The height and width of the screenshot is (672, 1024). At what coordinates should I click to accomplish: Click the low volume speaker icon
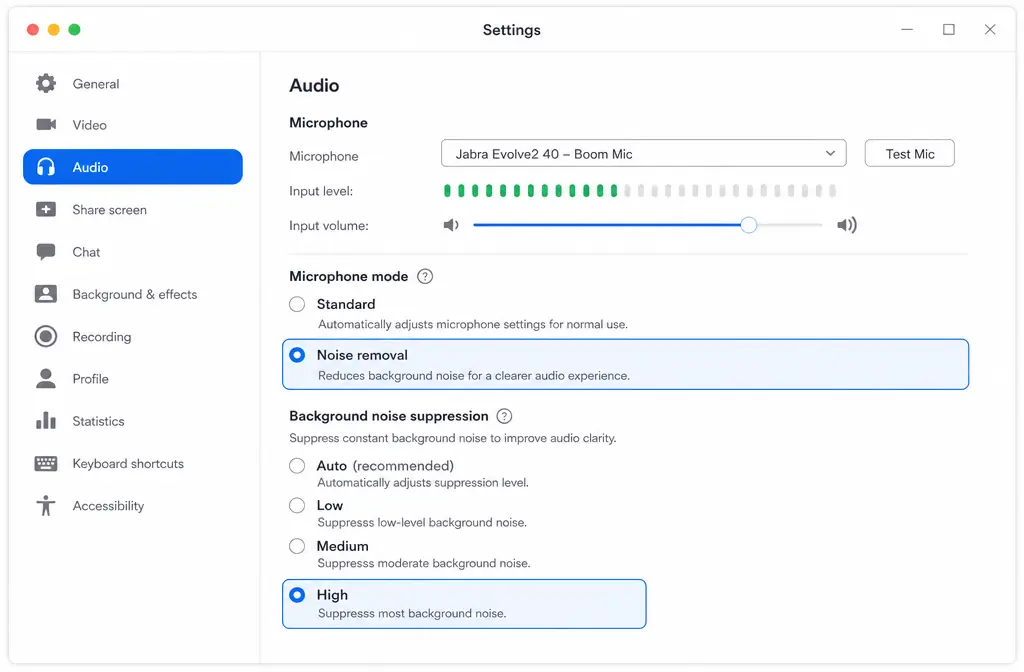tap(451, 225)
